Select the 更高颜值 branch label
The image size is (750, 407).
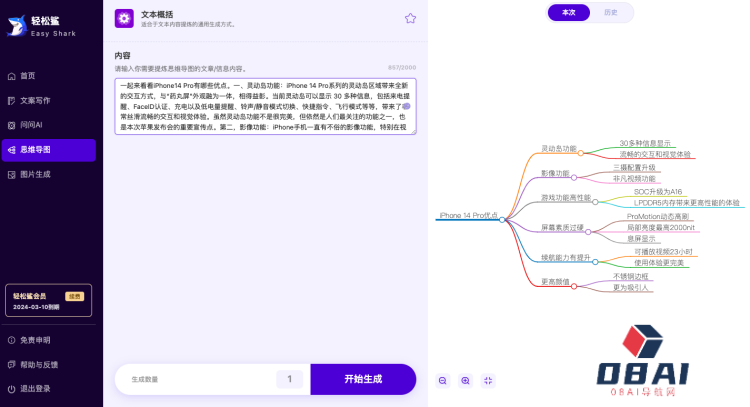[555, 282]
